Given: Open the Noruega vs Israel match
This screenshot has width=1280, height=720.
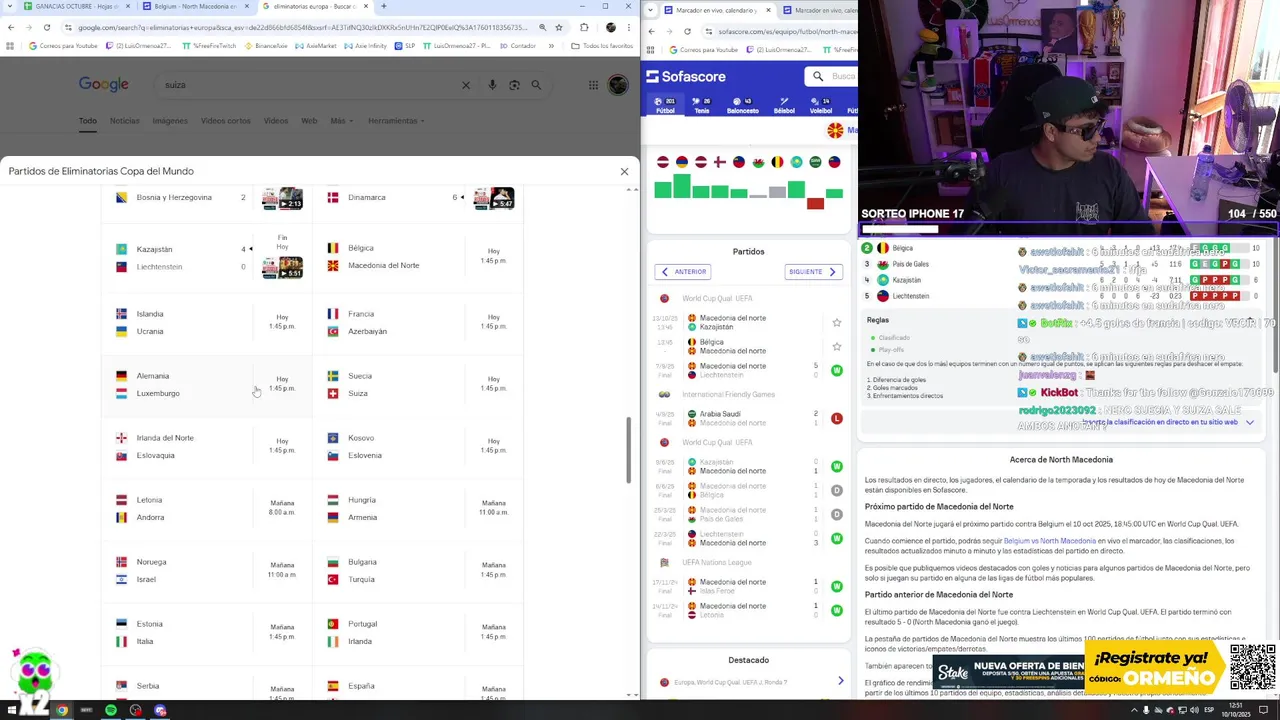Looking at the screenshot, I should click(207, 570).
